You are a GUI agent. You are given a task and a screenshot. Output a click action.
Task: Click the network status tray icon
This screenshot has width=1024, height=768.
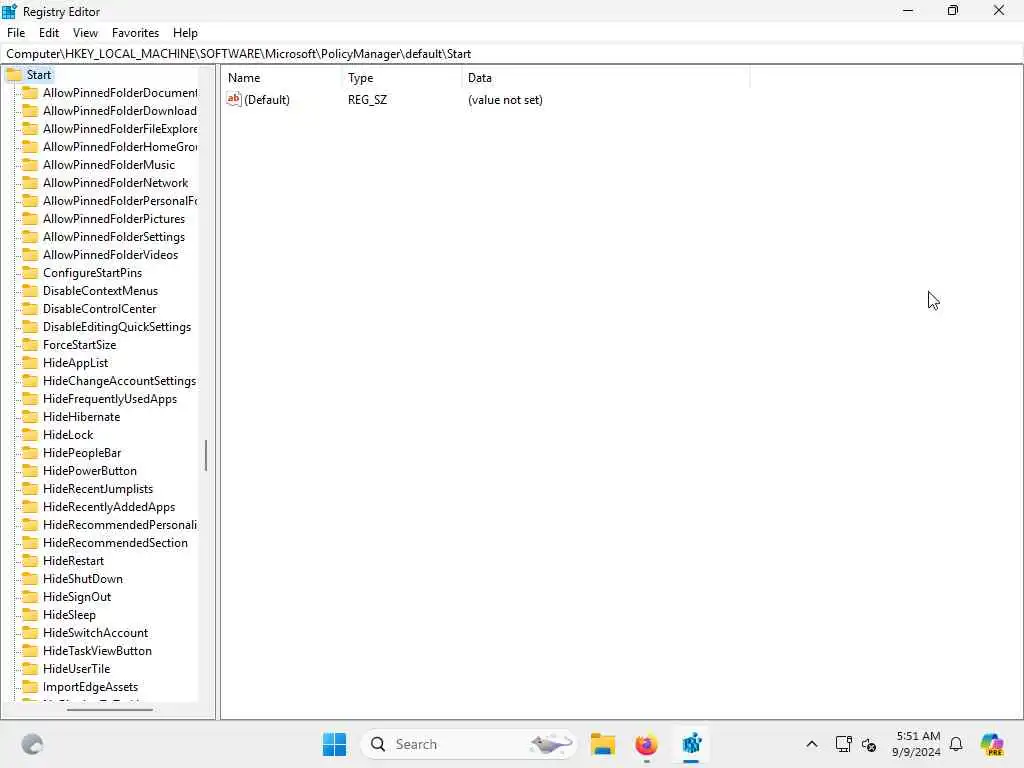click(x=843, y=744)
